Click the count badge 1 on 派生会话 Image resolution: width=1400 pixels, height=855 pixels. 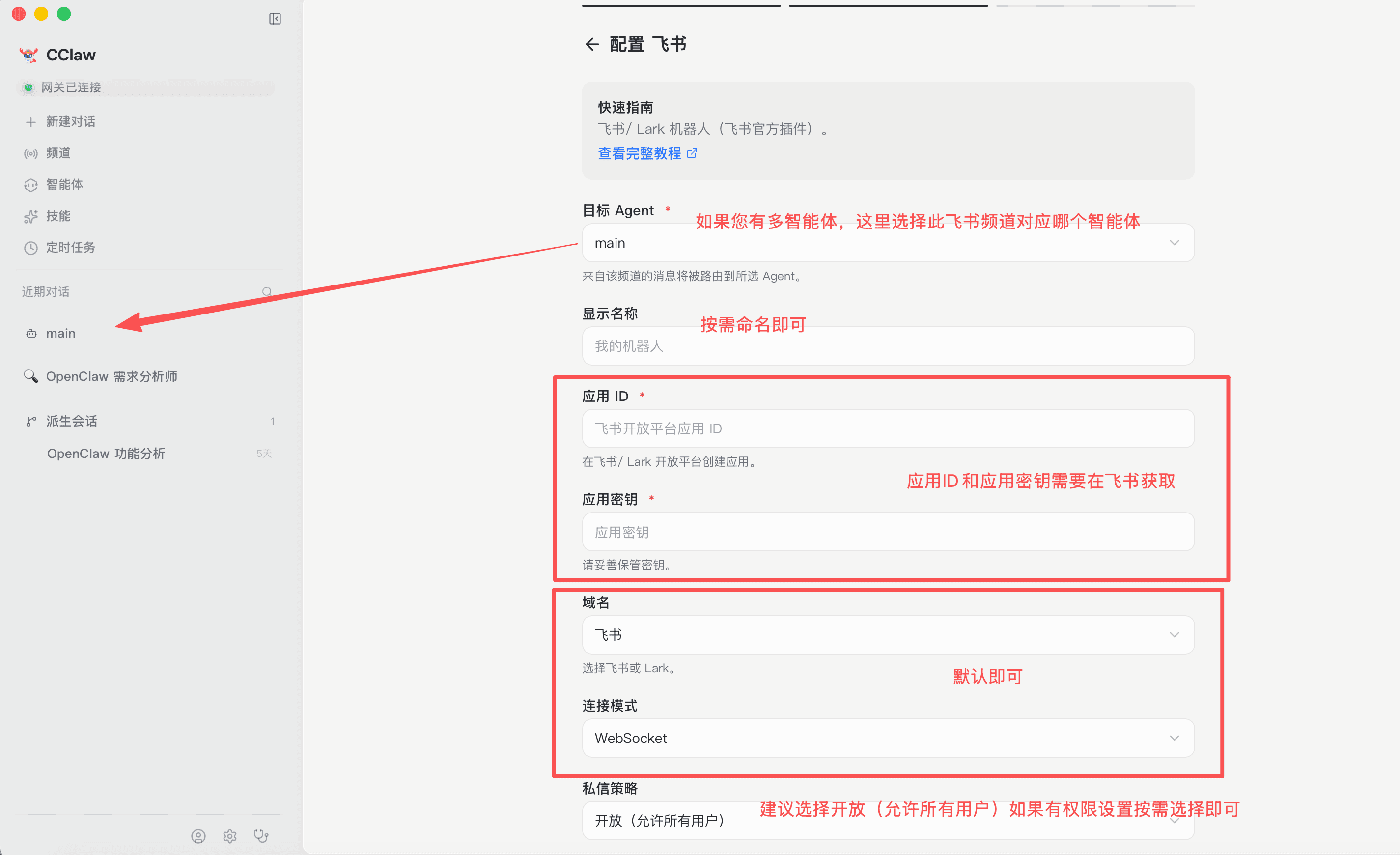[273, 421]
